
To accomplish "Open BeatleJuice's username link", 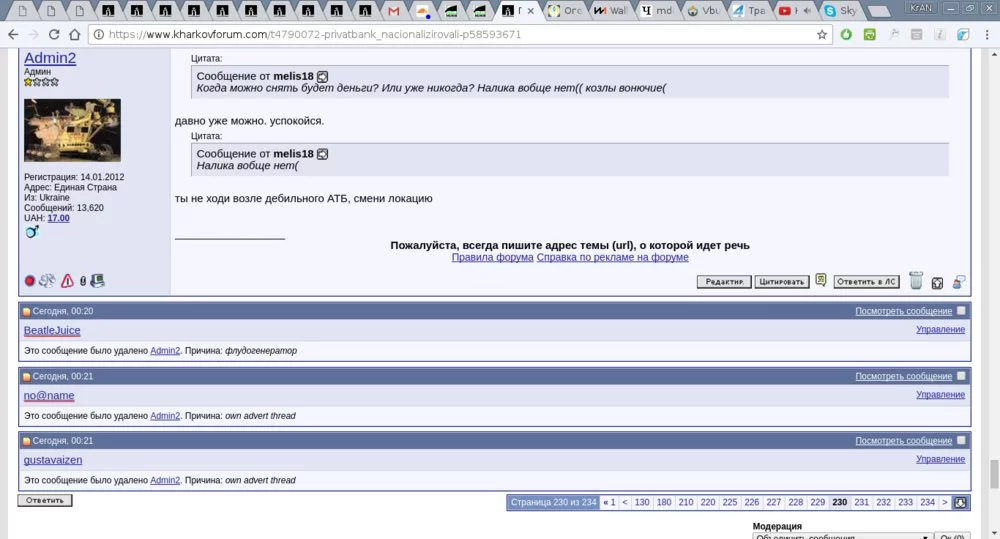I will pos(52,330).
